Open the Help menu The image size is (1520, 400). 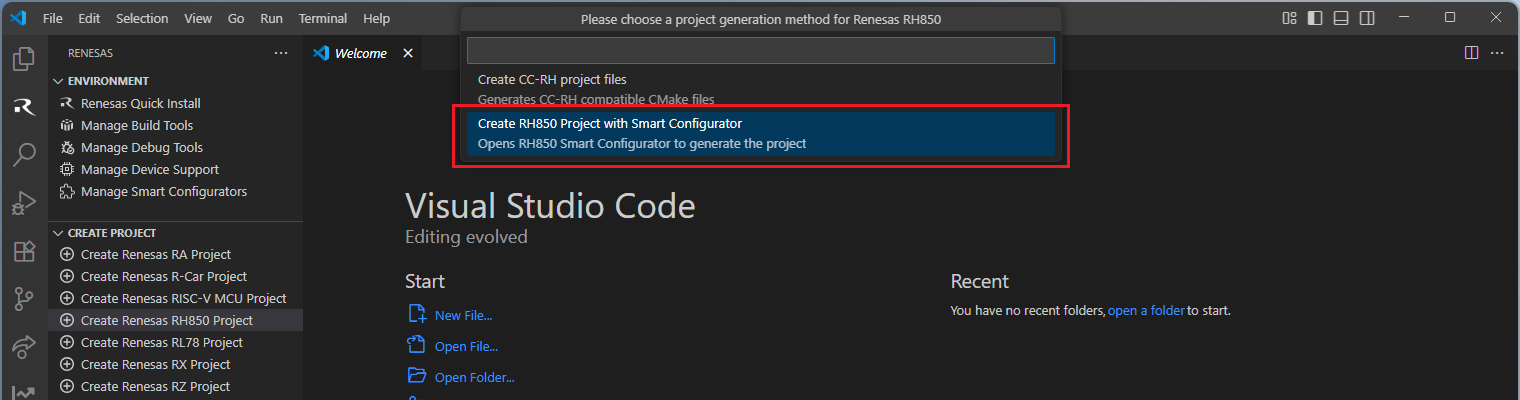pyautogui.click(x=377, y=18)
